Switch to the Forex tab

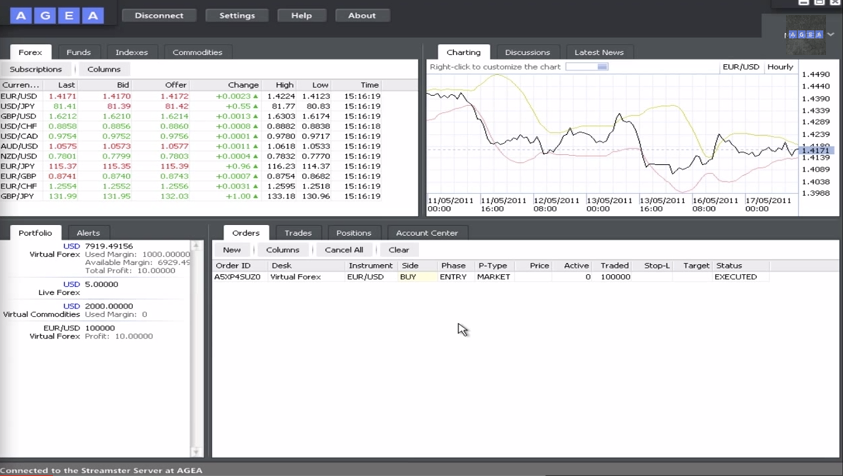(x=30, y=52)
